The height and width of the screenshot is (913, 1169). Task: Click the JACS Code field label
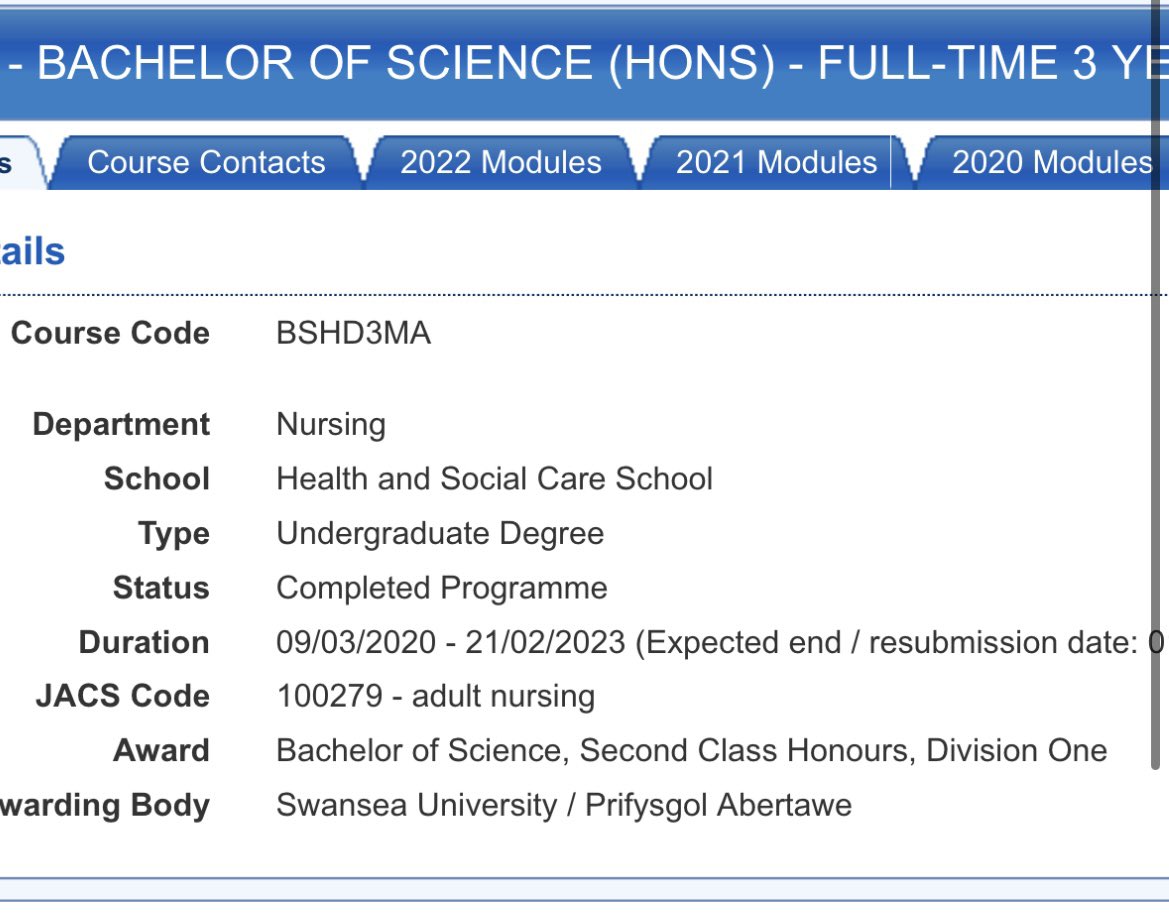click(x=123, y=696)
